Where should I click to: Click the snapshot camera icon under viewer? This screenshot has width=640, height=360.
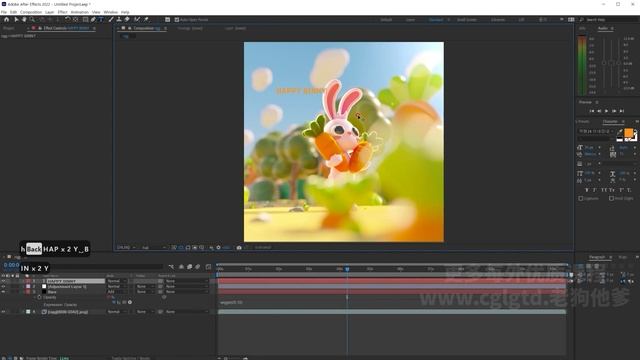pos(239,247)
